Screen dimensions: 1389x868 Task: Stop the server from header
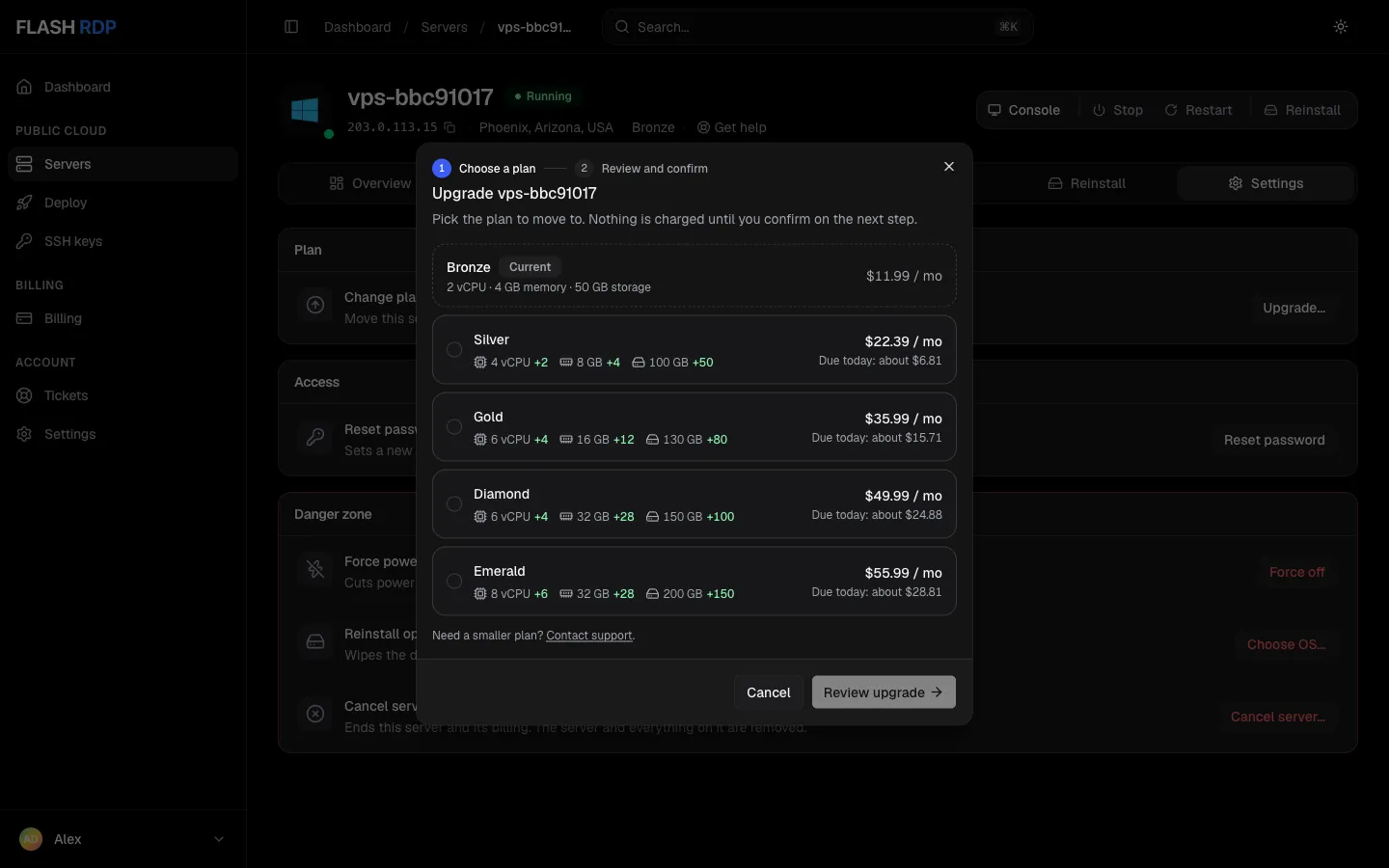1118,110
